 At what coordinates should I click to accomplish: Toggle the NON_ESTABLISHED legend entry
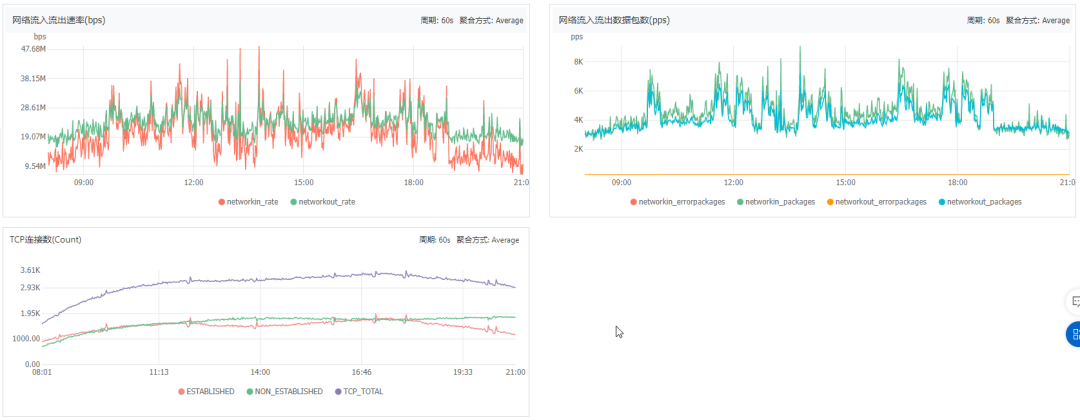[x=285, y=391]
